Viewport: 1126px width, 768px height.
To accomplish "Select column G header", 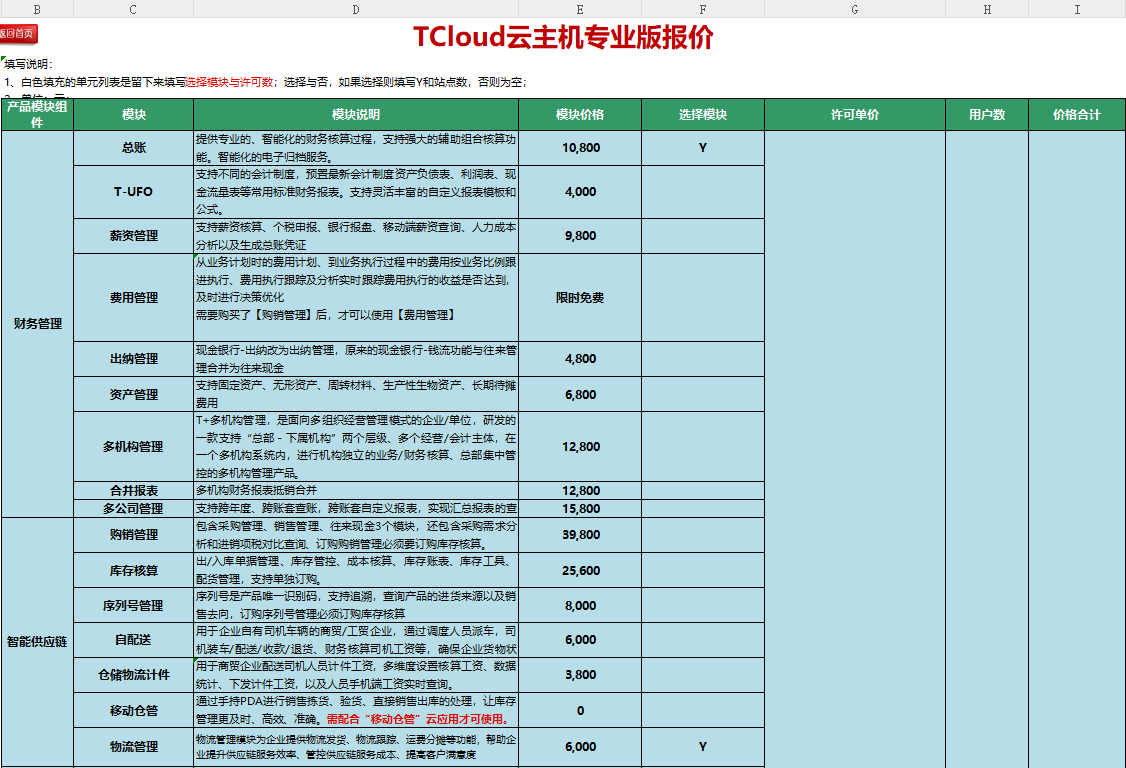I will 855,9.
